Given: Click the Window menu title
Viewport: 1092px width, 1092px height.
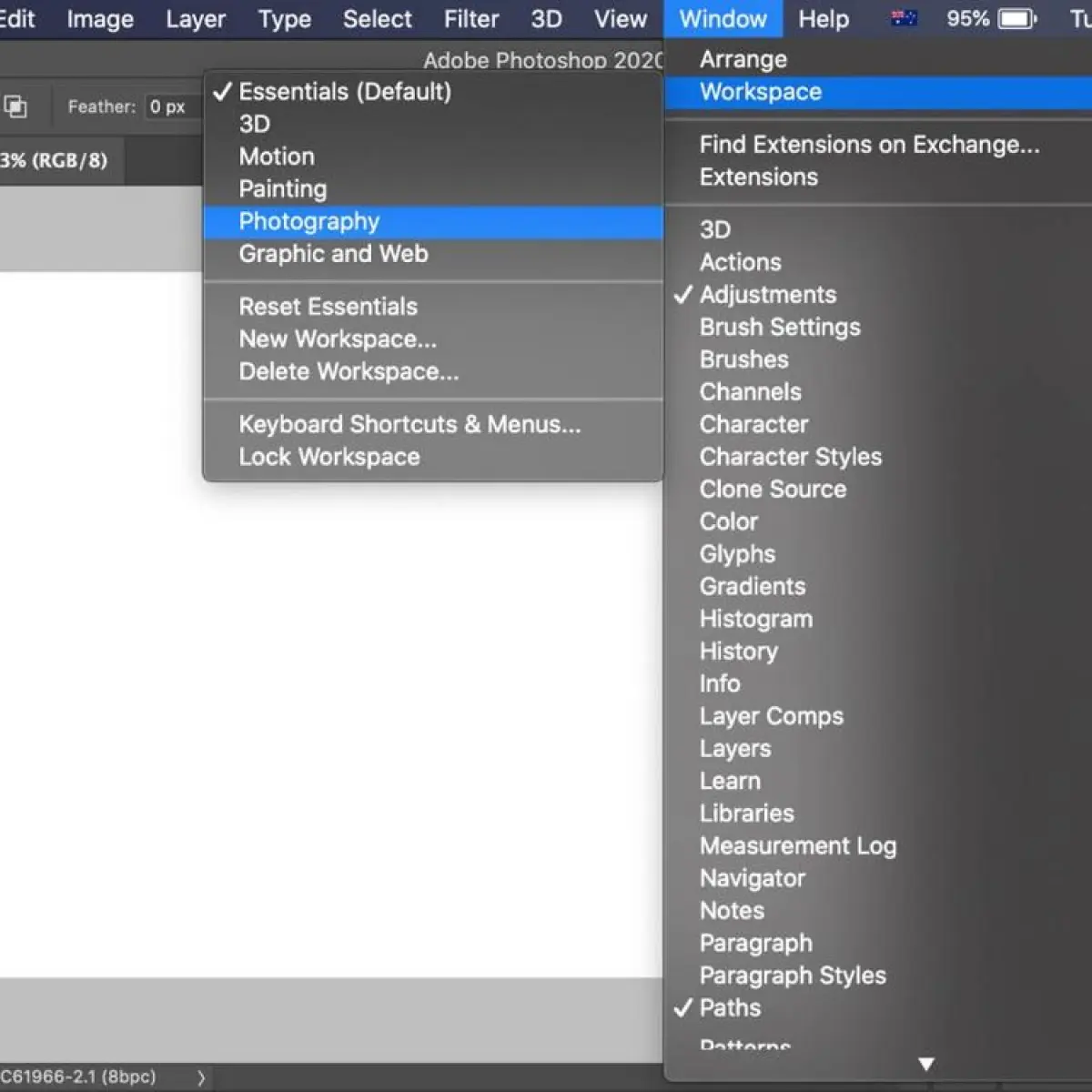Looking at the screenshot, I should pos(723,19).
